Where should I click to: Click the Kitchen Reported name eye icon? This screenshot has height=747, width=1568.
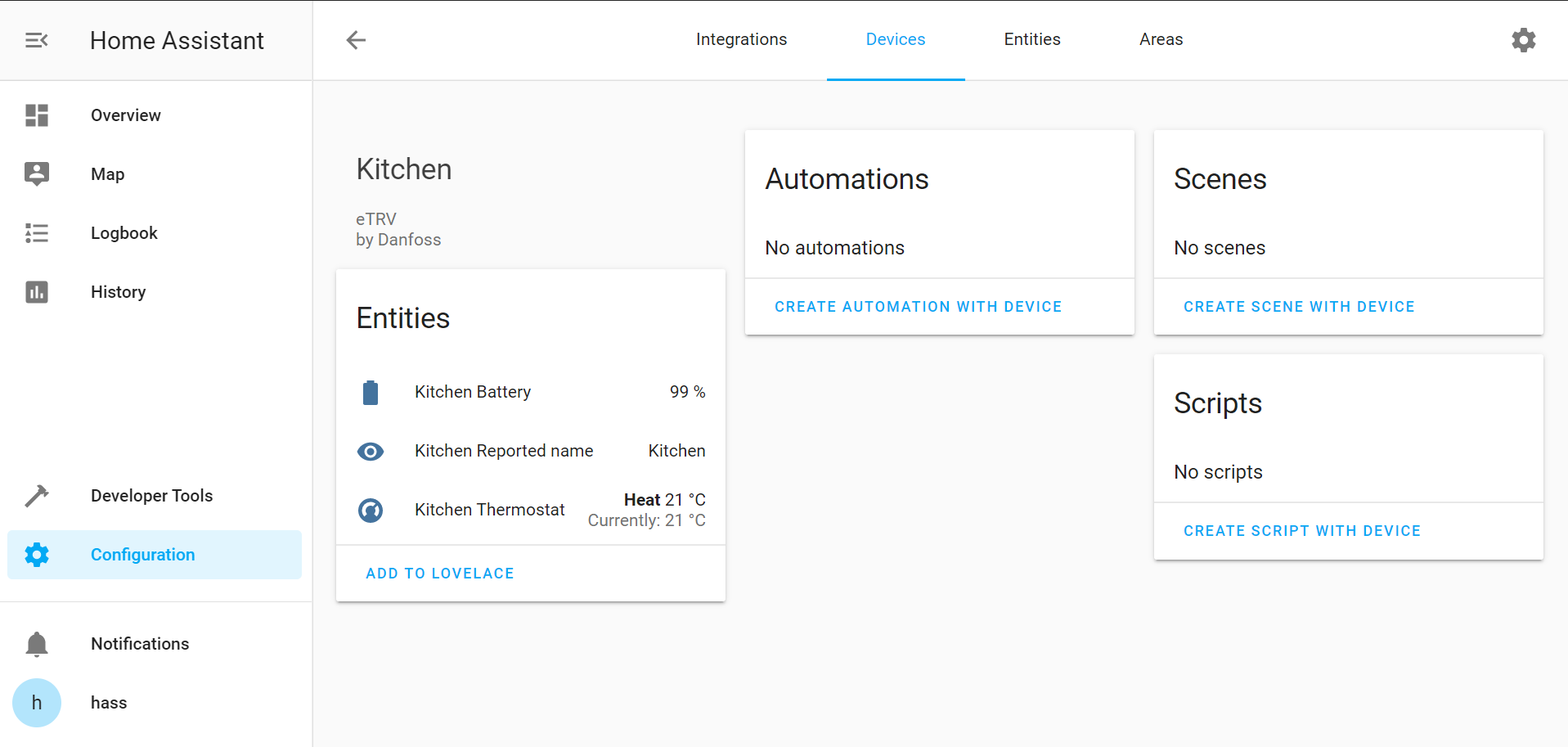[x=371, y=452]
